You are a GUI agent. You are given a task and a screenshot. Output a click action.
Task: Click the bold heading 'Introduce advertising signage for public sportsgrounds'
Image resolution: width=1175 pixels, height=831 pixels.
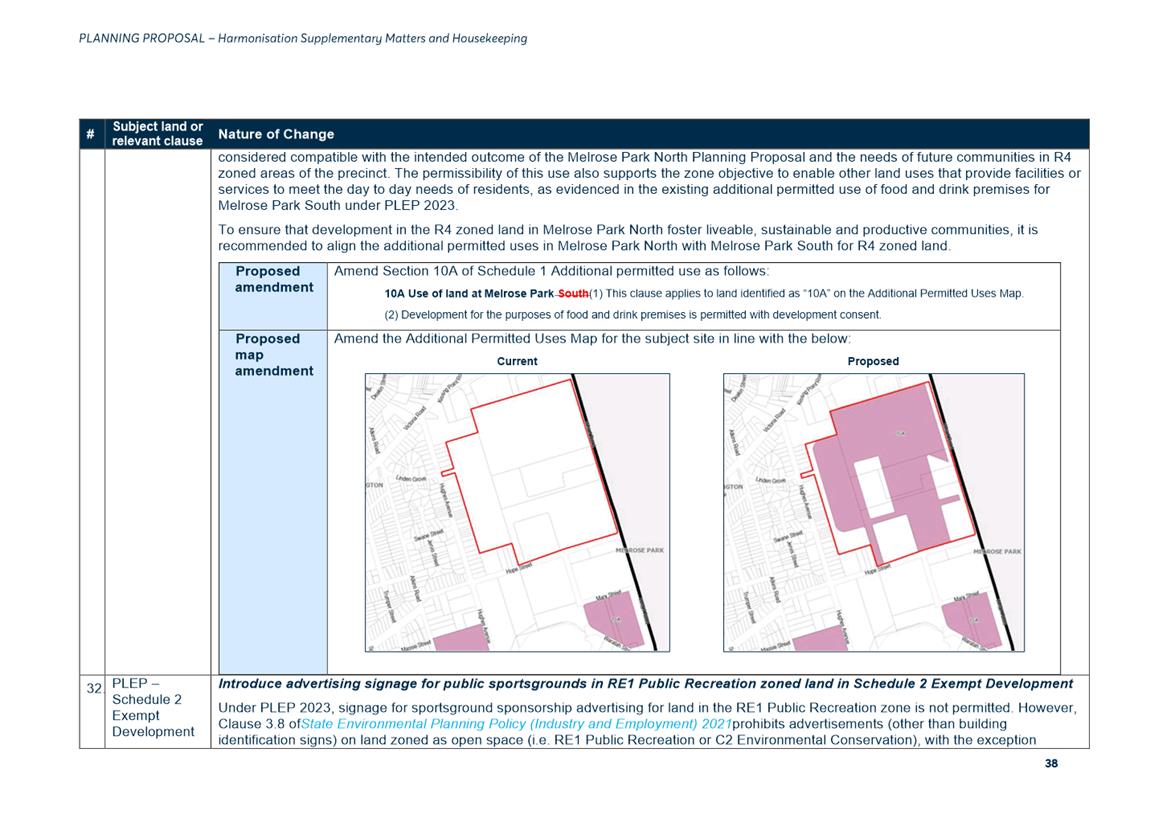click(645, 683)
